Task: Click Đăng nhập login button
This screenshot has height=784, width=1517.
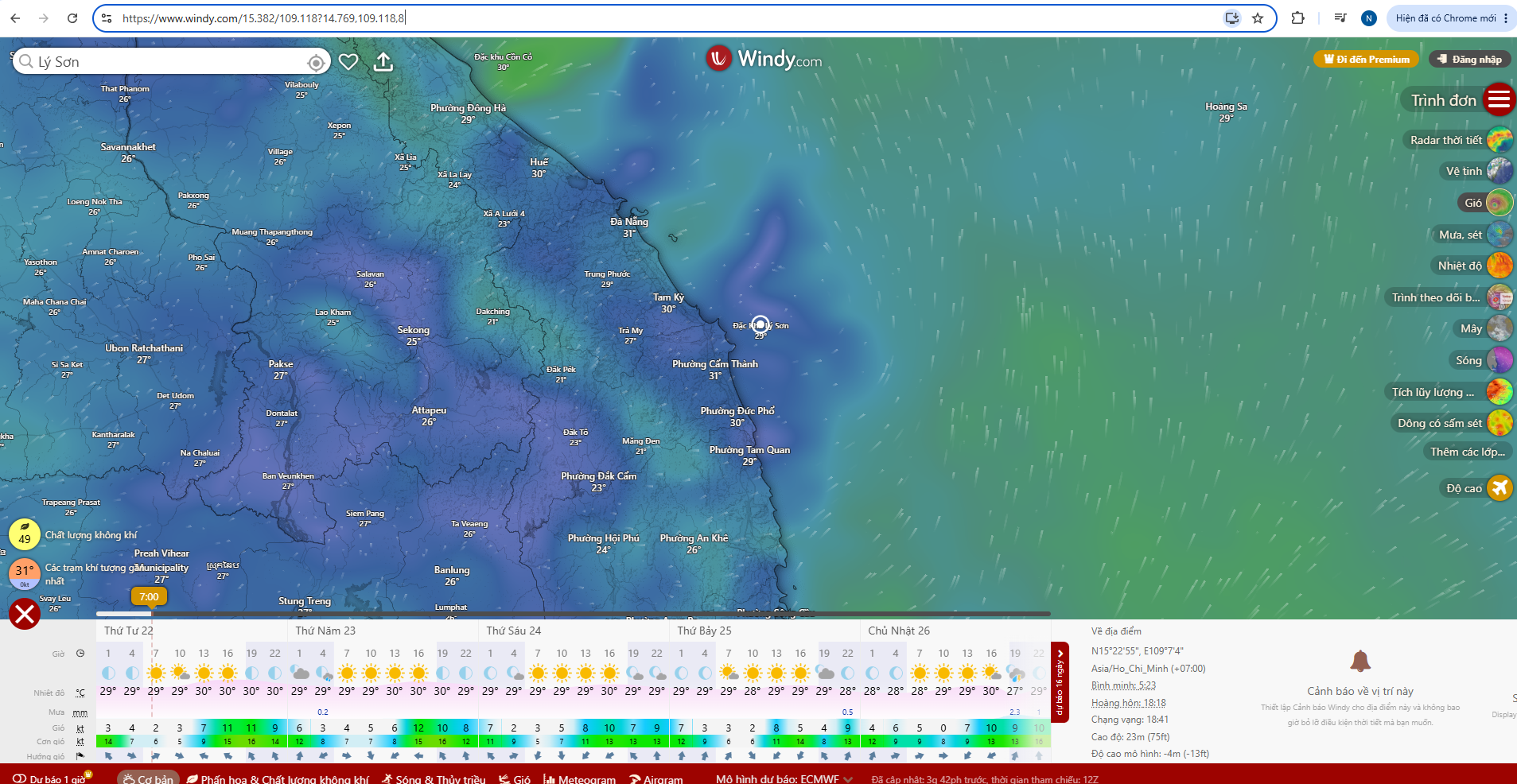Action: pyautogui.click(x=1470, y=59)
